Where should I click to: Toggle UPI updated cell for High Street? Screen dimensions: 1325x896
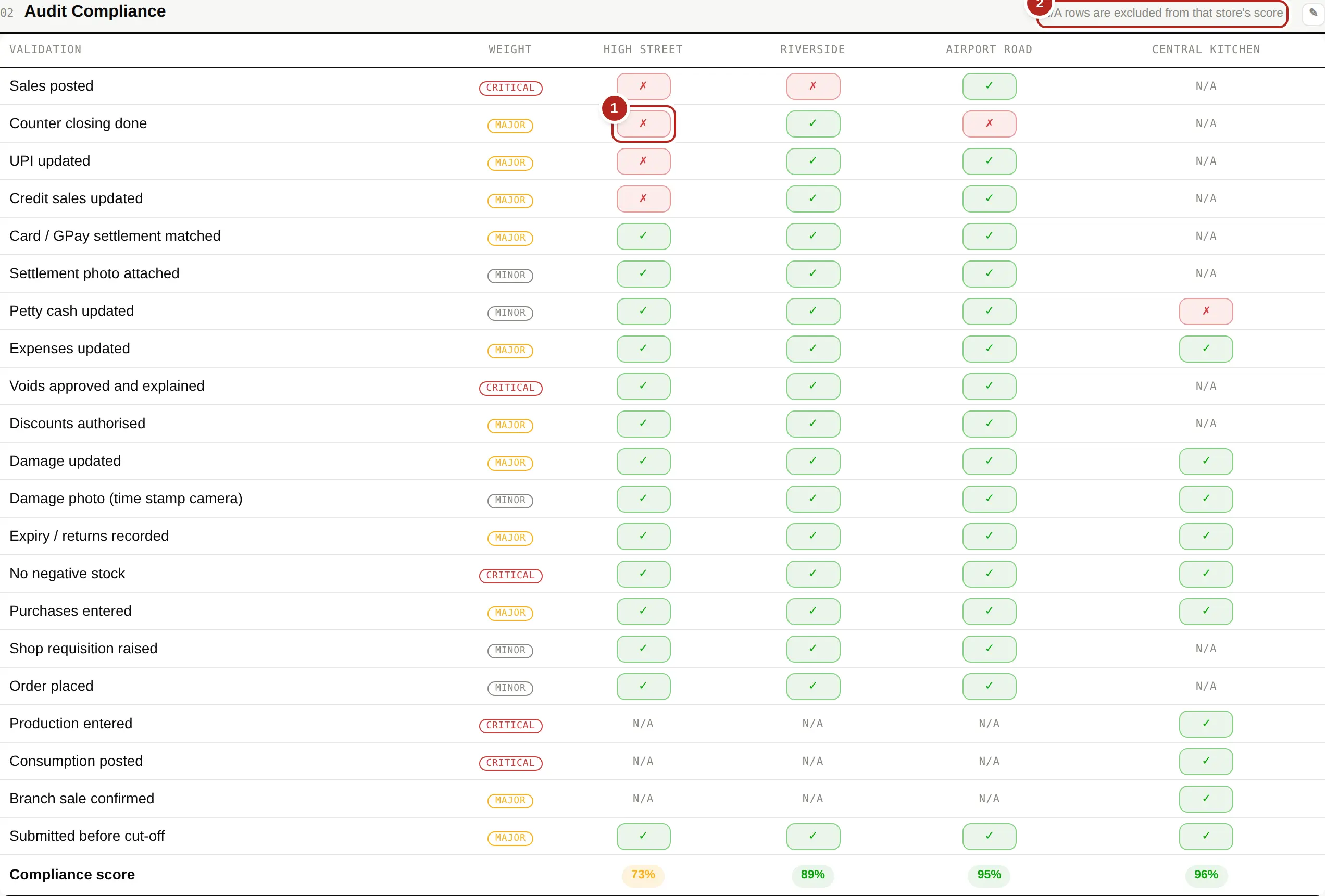(x=643, y=161)
